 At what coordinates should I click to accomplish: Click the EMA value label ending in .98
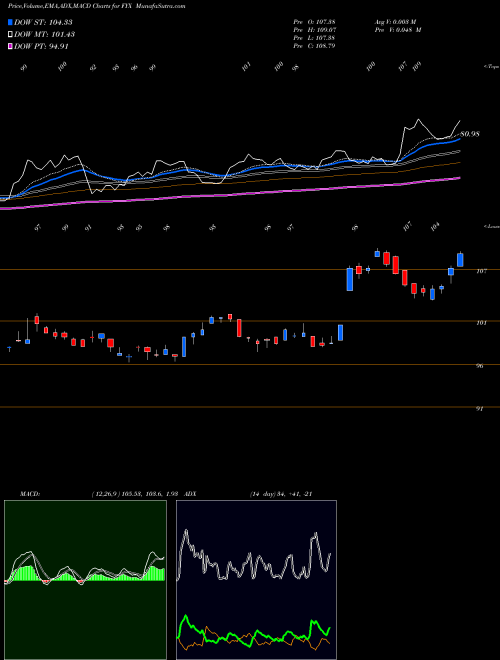pyautogui.click(x=470, y=134)
